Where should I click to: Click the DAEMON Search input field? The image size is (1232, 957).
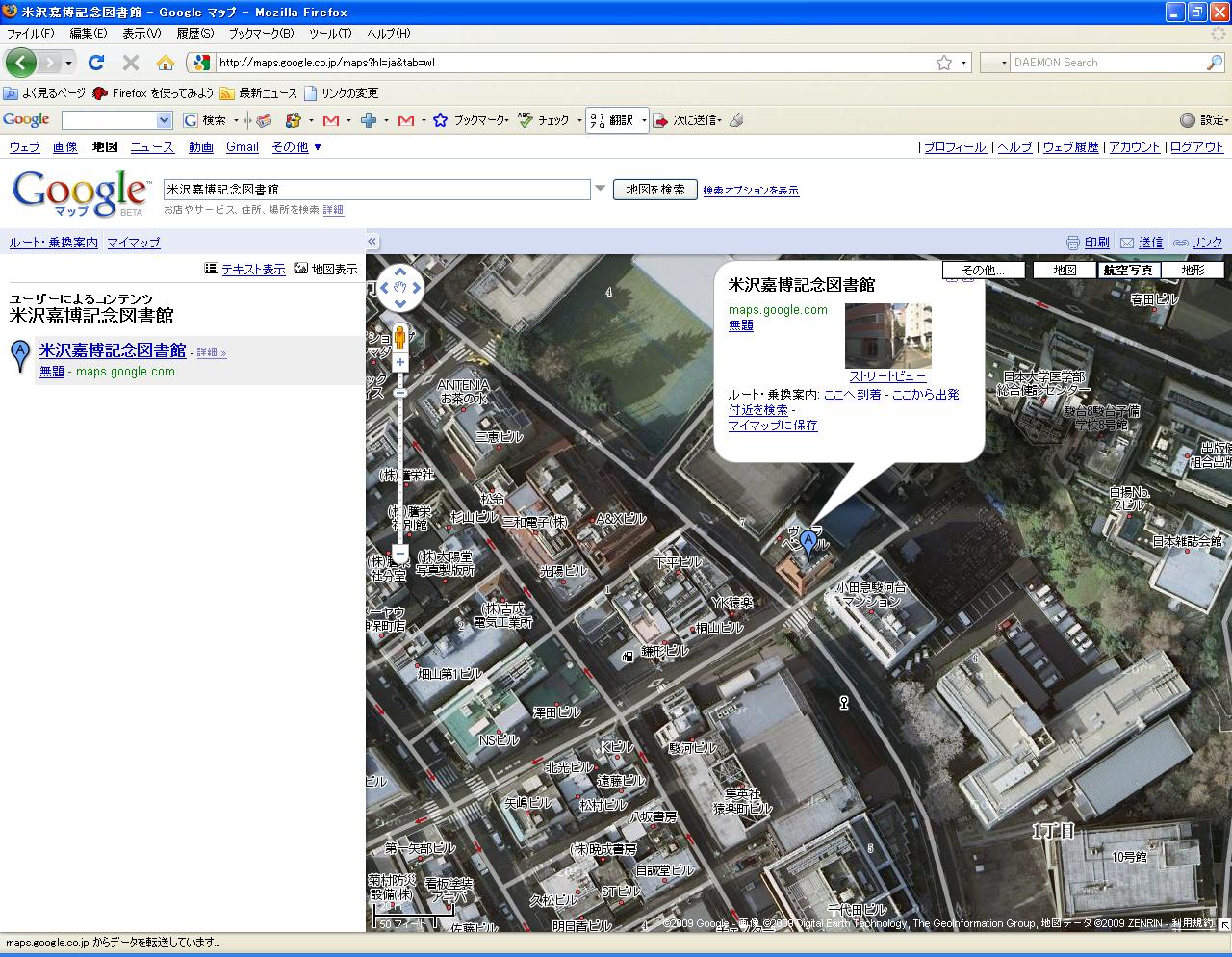coord(1107,63)
